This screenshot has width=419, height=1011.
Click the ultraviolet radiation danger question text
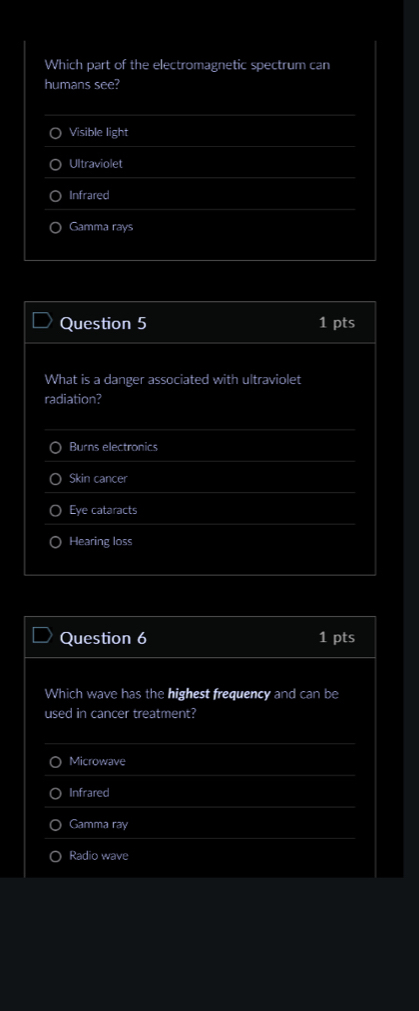(x=173, y=389)
